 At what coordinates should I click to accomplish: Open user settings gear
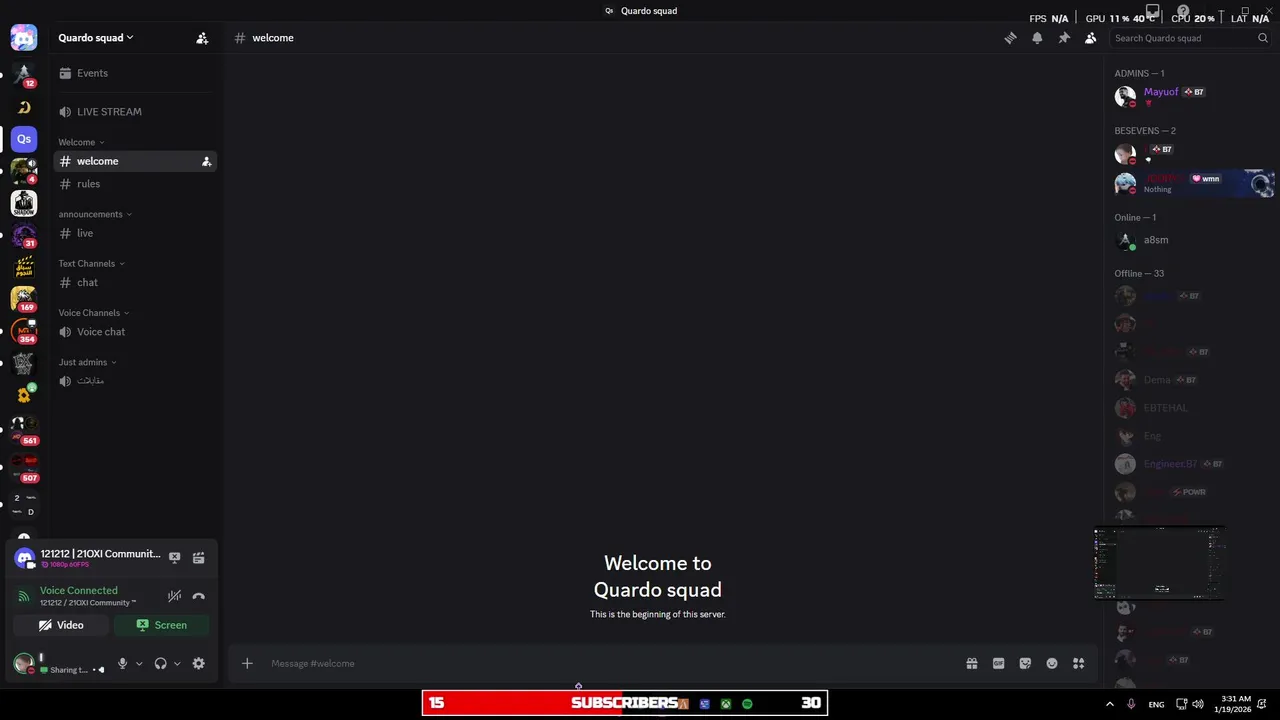pos(198,663)
